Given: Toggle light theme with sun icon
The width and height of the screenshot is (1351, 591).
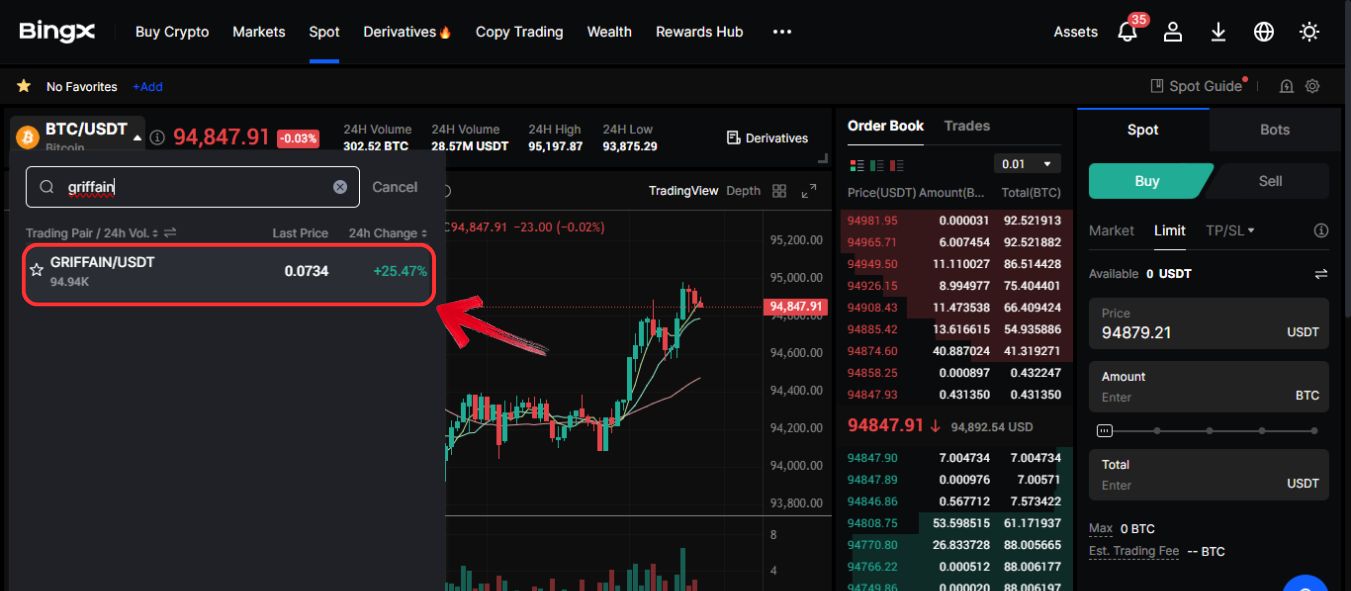Looking at the screenshot, I should [x=1309, y=32].
